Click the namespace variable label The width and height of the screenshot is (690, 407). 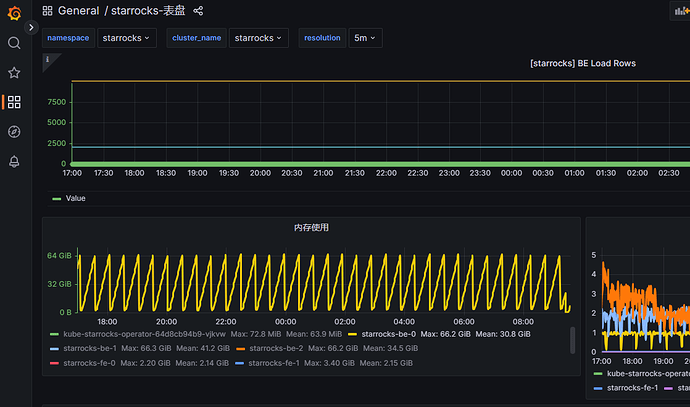(x=68, y=38)
